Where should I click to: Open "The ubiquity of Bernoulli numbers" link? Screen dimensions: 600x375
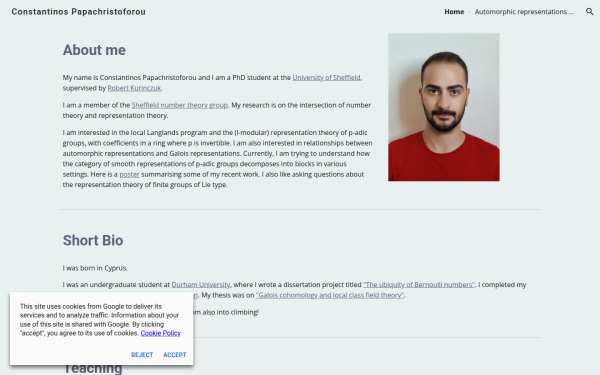click(419, 285)
